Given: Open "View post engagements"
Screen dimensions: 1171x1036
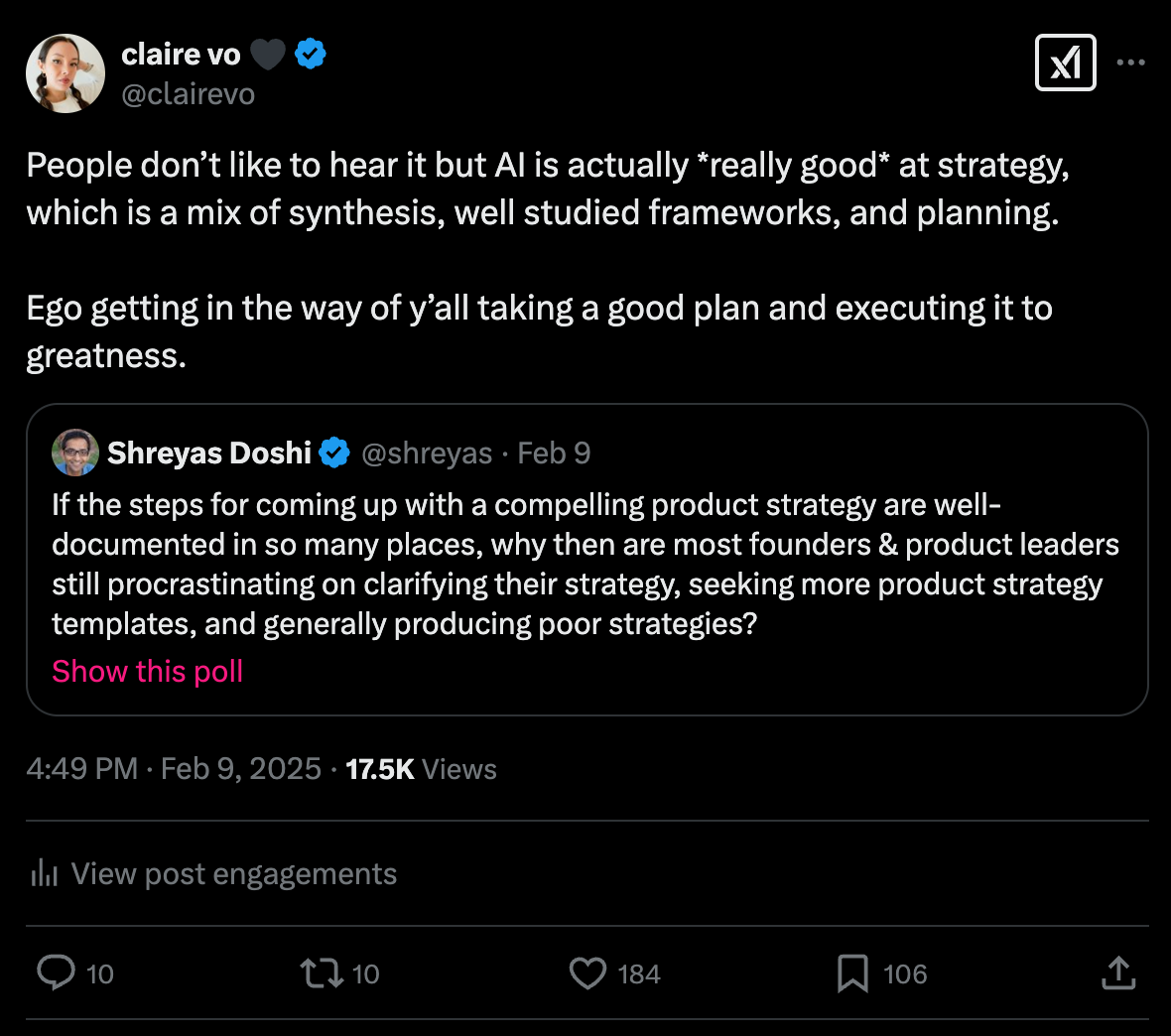Looking at the screenshot, I should coord(233,873).
